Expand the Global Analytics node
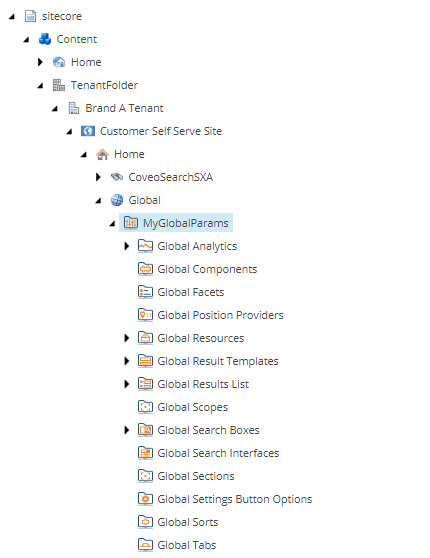 tap(126, 246)
